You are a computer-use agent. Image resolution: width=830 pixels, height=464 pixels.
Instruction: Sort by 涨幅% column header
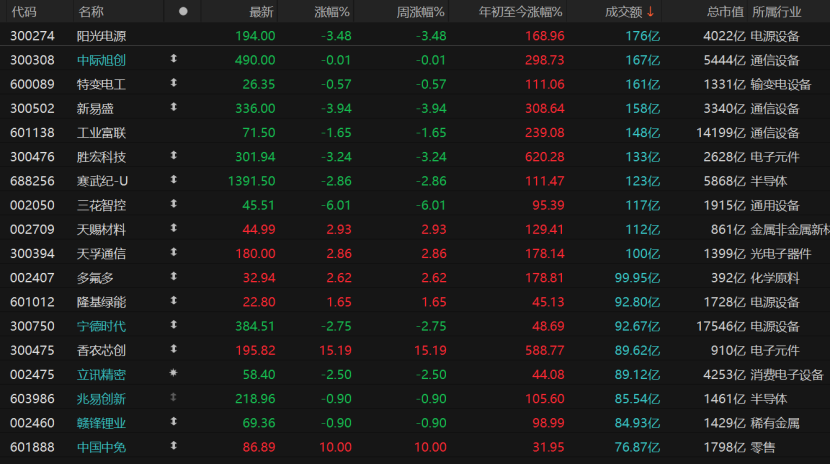pos(332,12)
